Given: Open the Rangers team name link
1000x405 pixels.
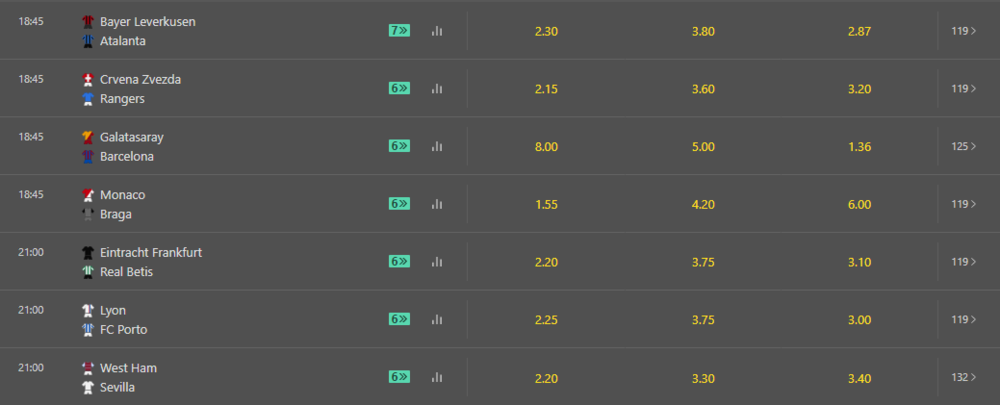Looking at the screenshot, I should [122, 99].
